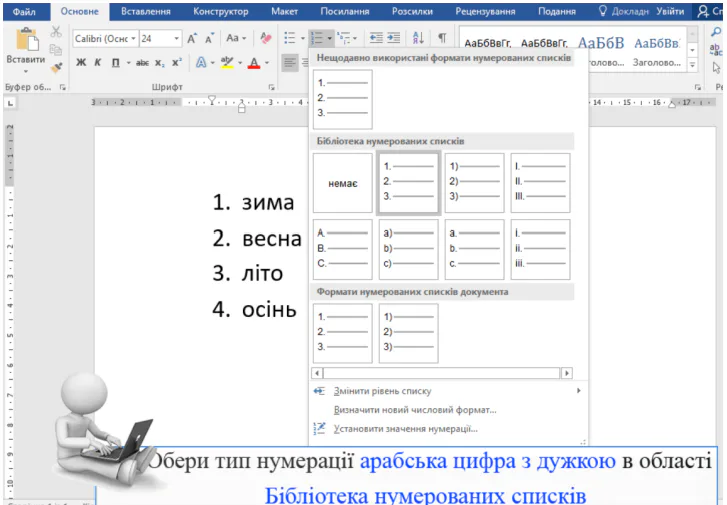Click the strikethrough (abc) icon
Viewport: 727px width, 505px height.
140,62
